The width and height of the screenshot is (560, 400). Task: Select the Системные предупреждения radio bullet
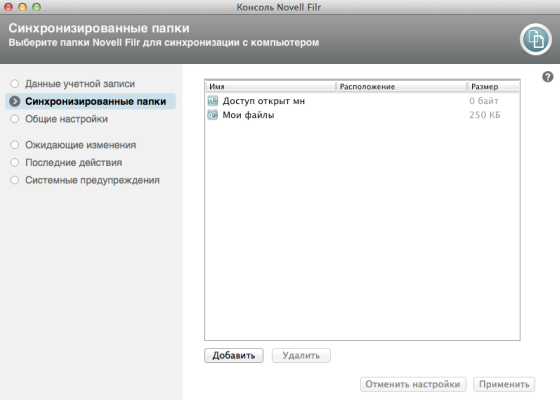(15, 180)
